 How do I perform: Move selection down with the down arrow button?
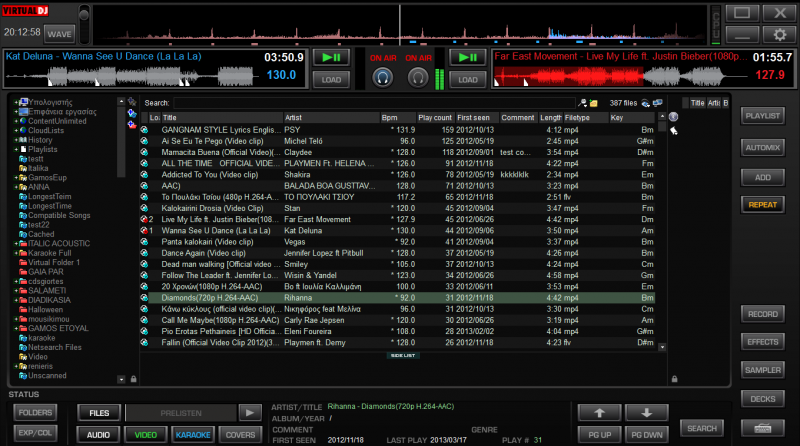pos(646,412)
